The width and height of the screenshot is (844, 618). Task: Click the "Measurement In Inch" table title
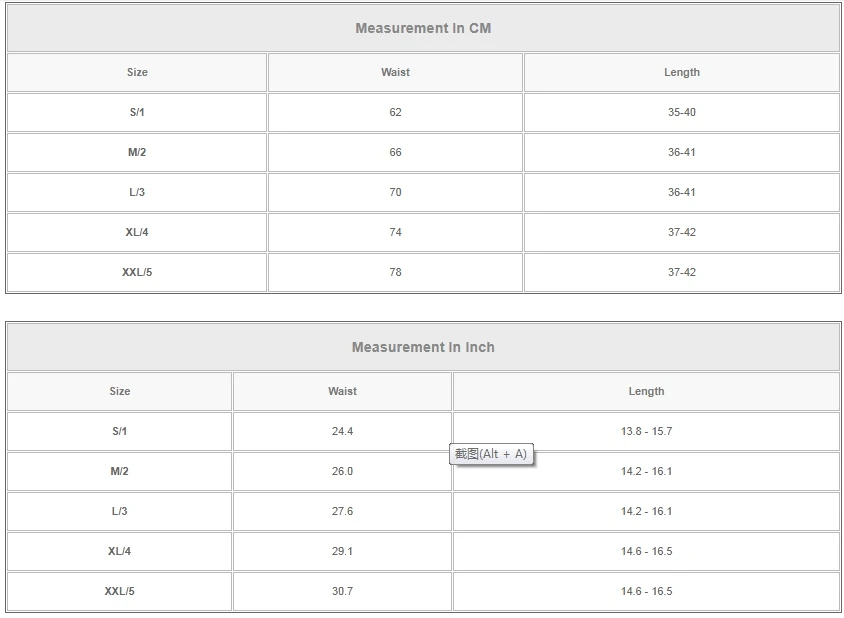[423, 347]
